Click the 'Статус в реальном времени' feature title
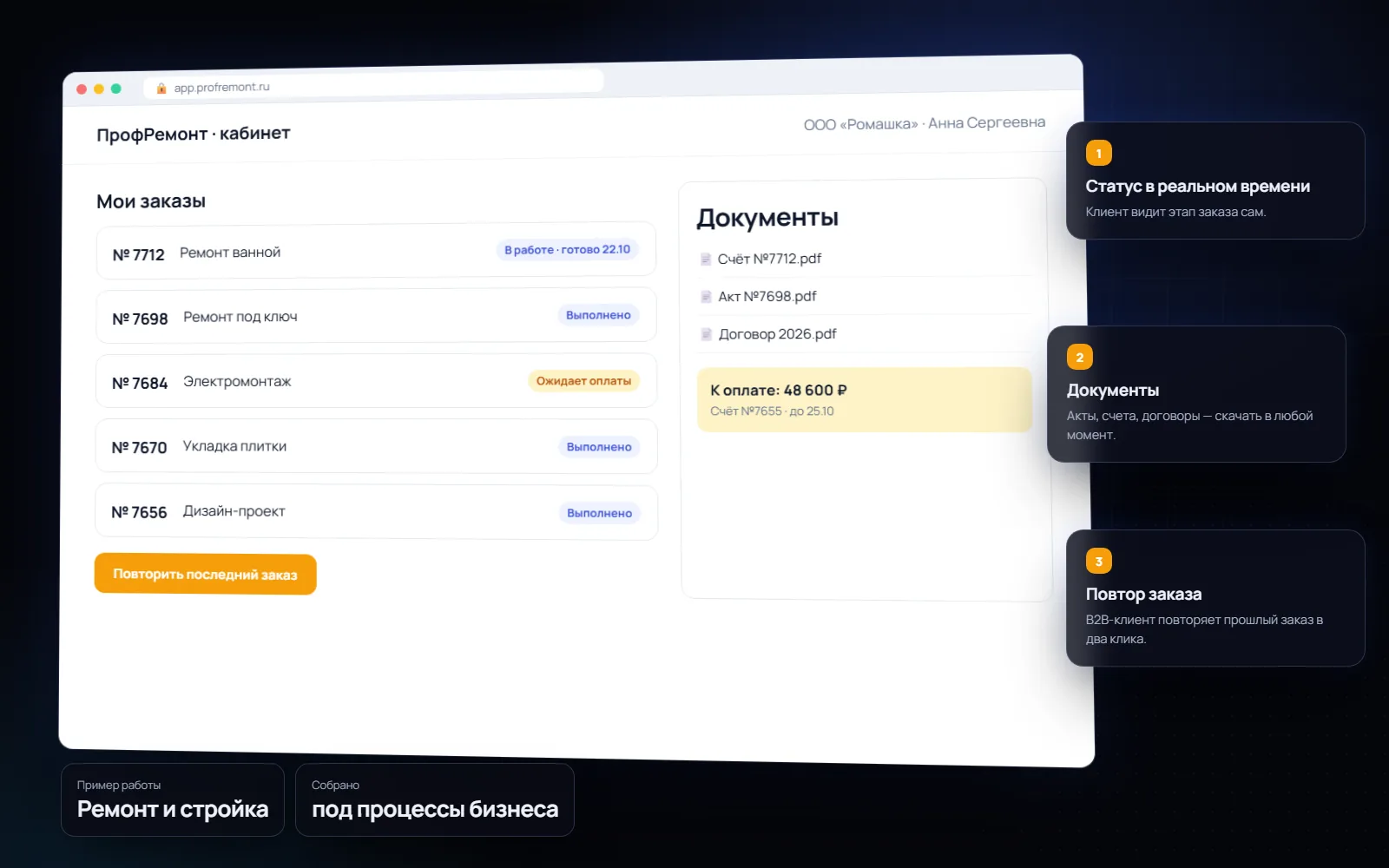The image size is (1389, 868). point(1197,187)
